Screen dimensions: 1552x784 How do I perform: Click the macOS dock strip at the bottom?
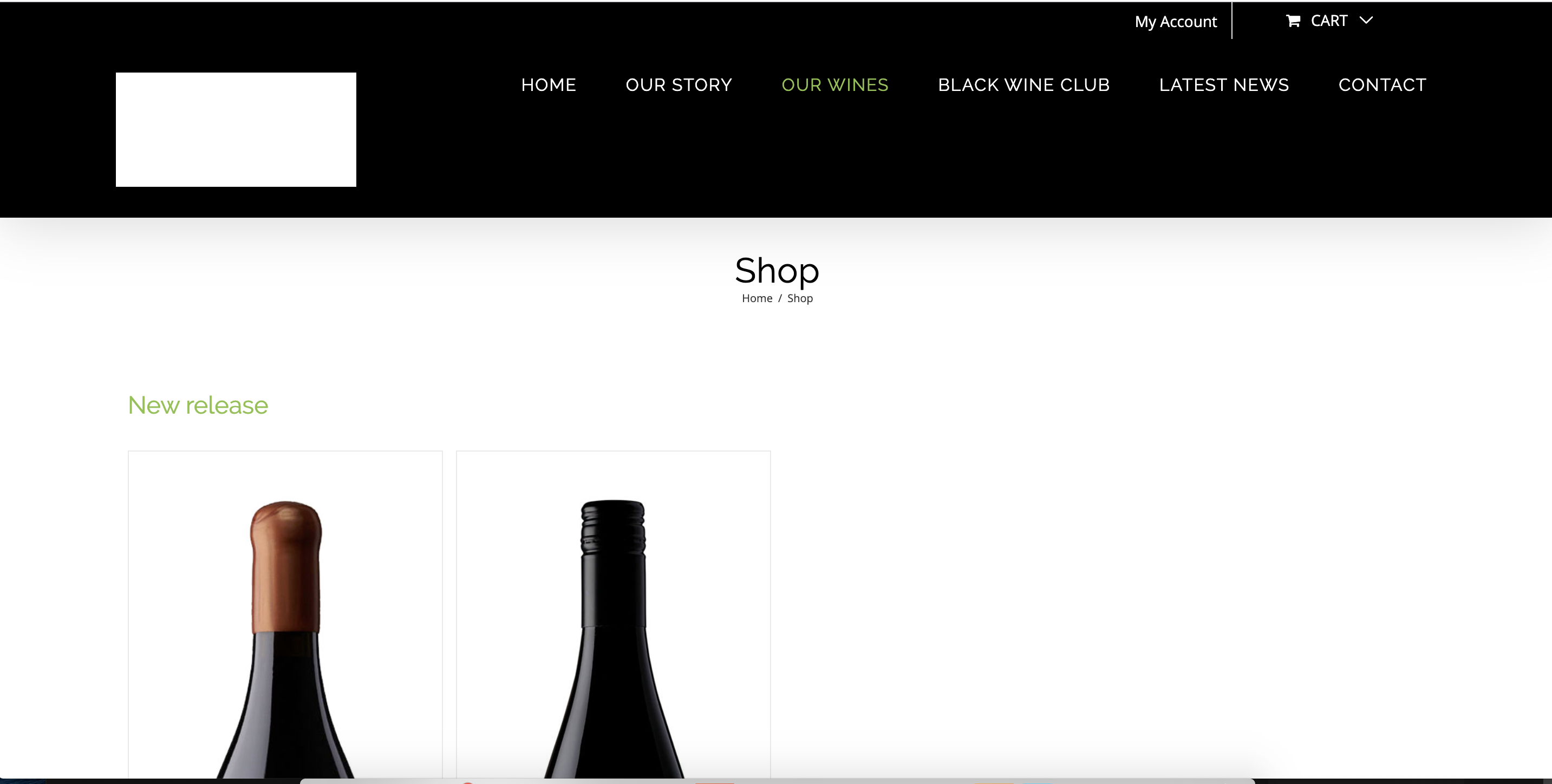tap(777, 781)
